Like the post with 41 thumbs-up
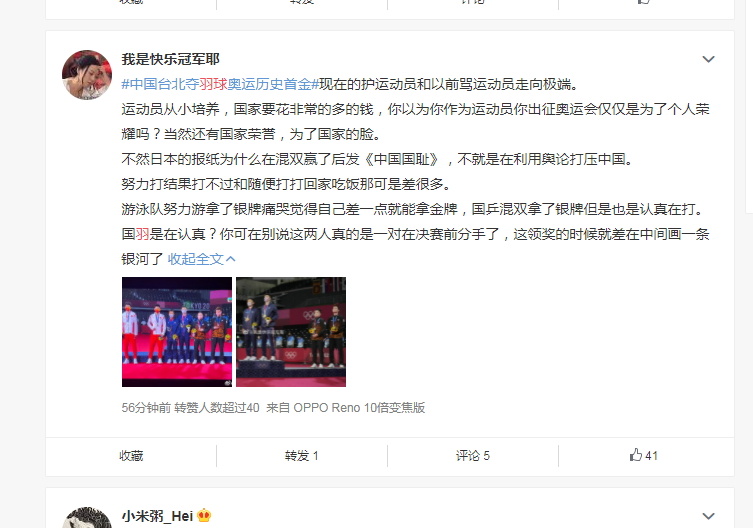Screen dimensions: 753x528 [x=643, y=455]
